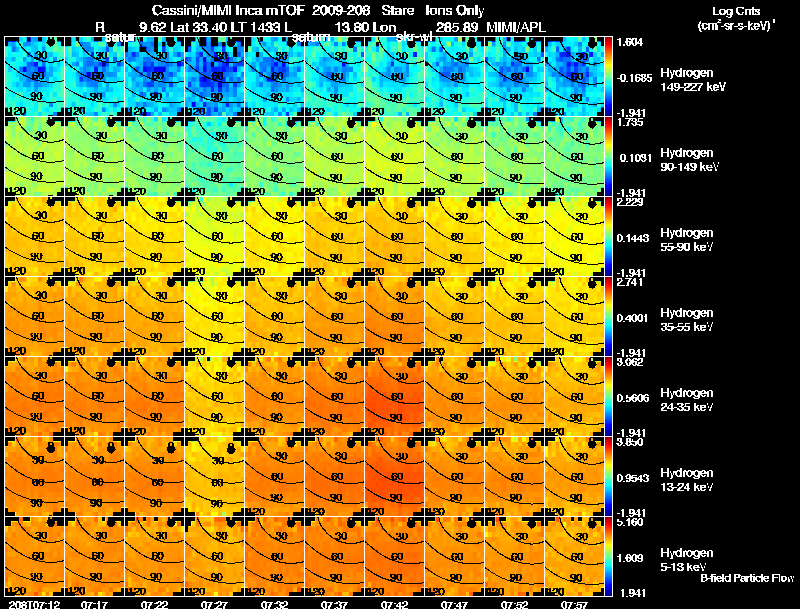Select the 24-35 keV panel at 07:42

[394, 397]
